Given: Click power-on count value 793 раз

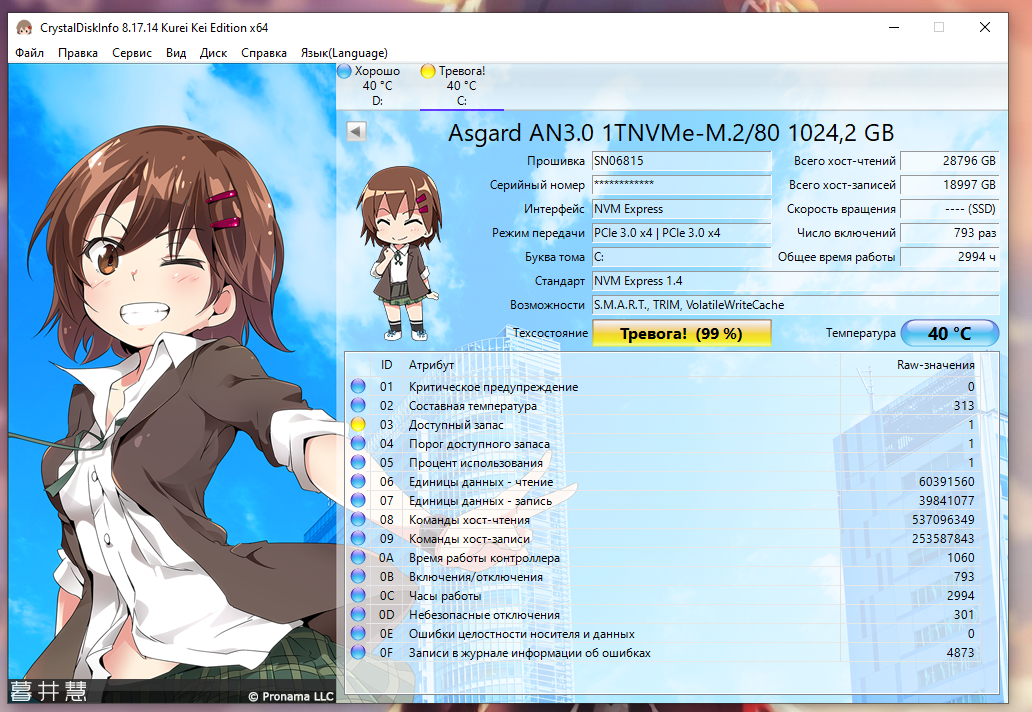Looking at the screenshot, I should (949, 232).
